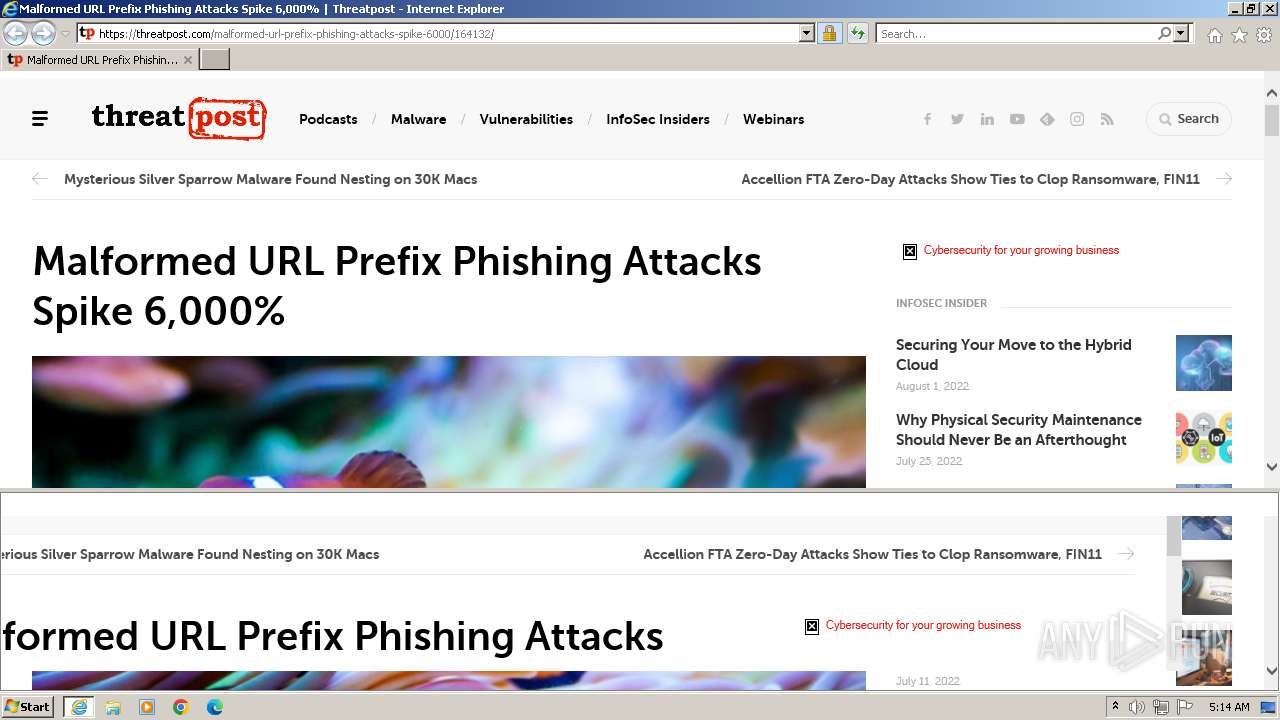Open Webinars menu item
The width and height of the screenshot is (1280, 720).
click(773, 119)
